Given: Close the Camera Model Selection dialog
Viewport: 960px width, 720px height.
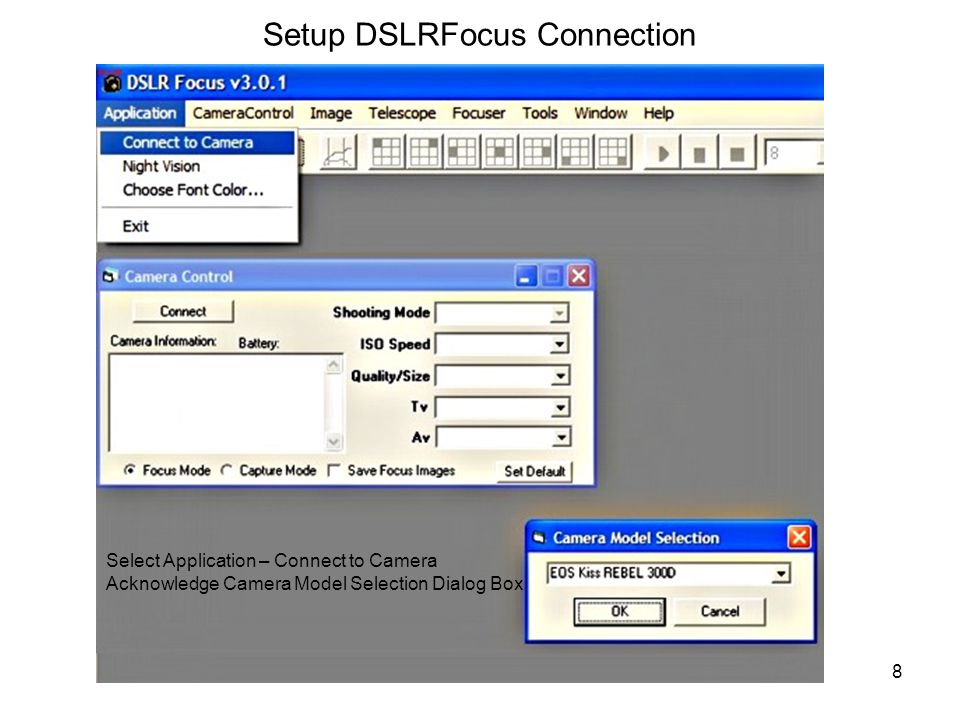Looking at the screenshot, I should (x=799, y=538).
